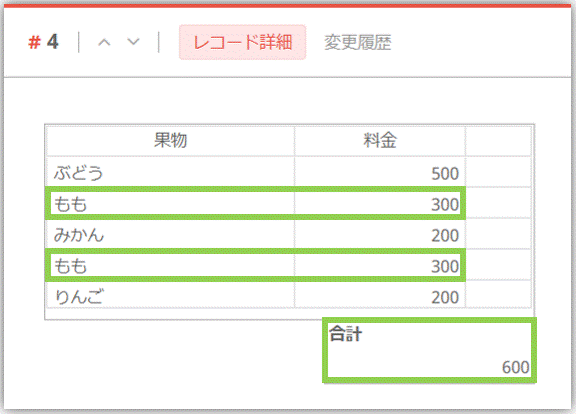Click the 合計 field label
This screenshot has height=414, width=576.
pyautogui.click(x=345, y=334)
